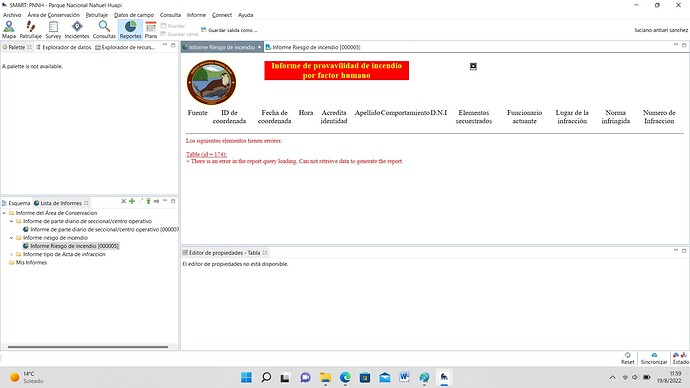690x388 pixels.
Task: Click Guardar salida como toolbar item
Action: coord(229,30)
